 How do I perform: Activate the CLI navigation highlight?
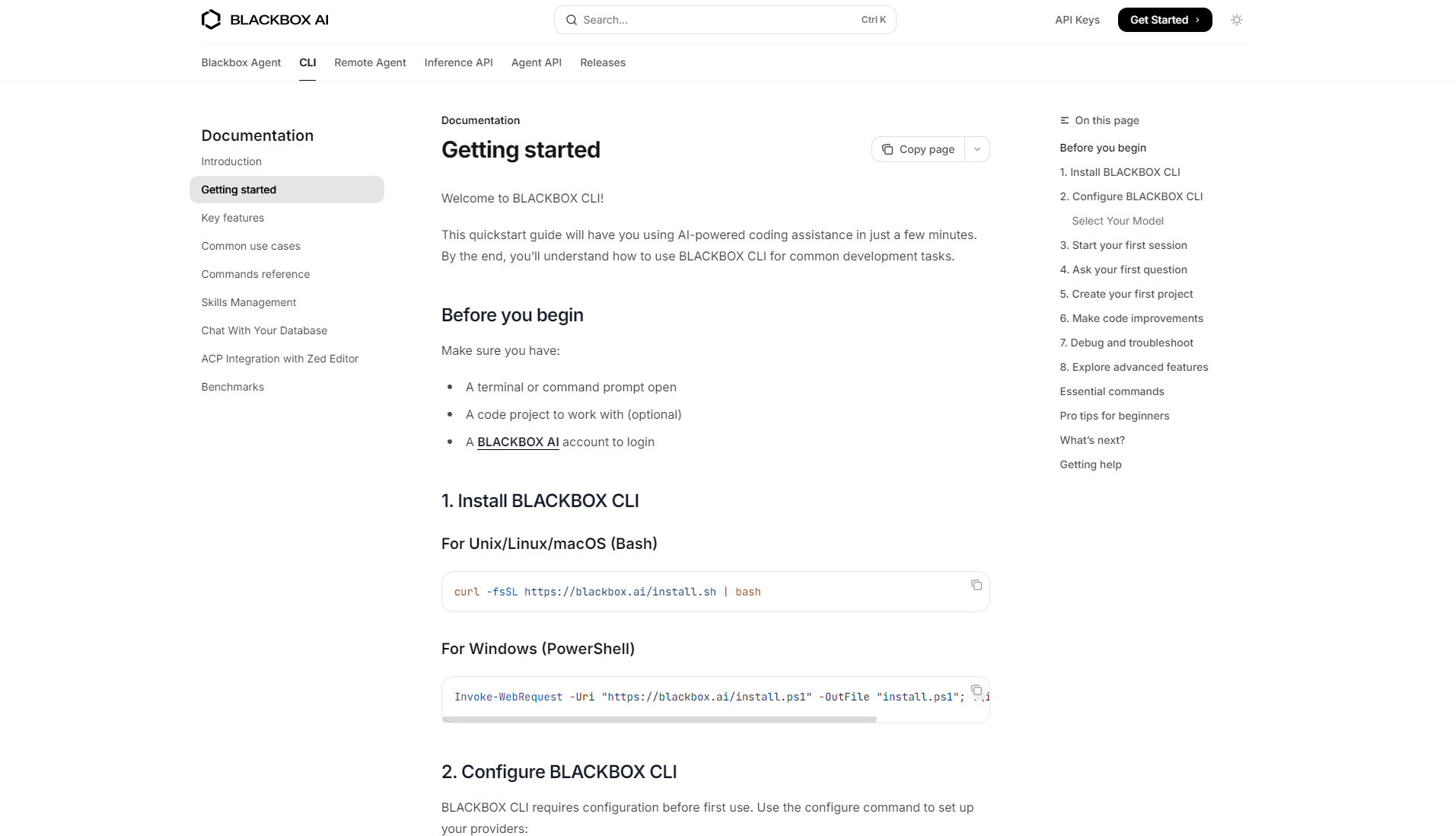point(307,62)
